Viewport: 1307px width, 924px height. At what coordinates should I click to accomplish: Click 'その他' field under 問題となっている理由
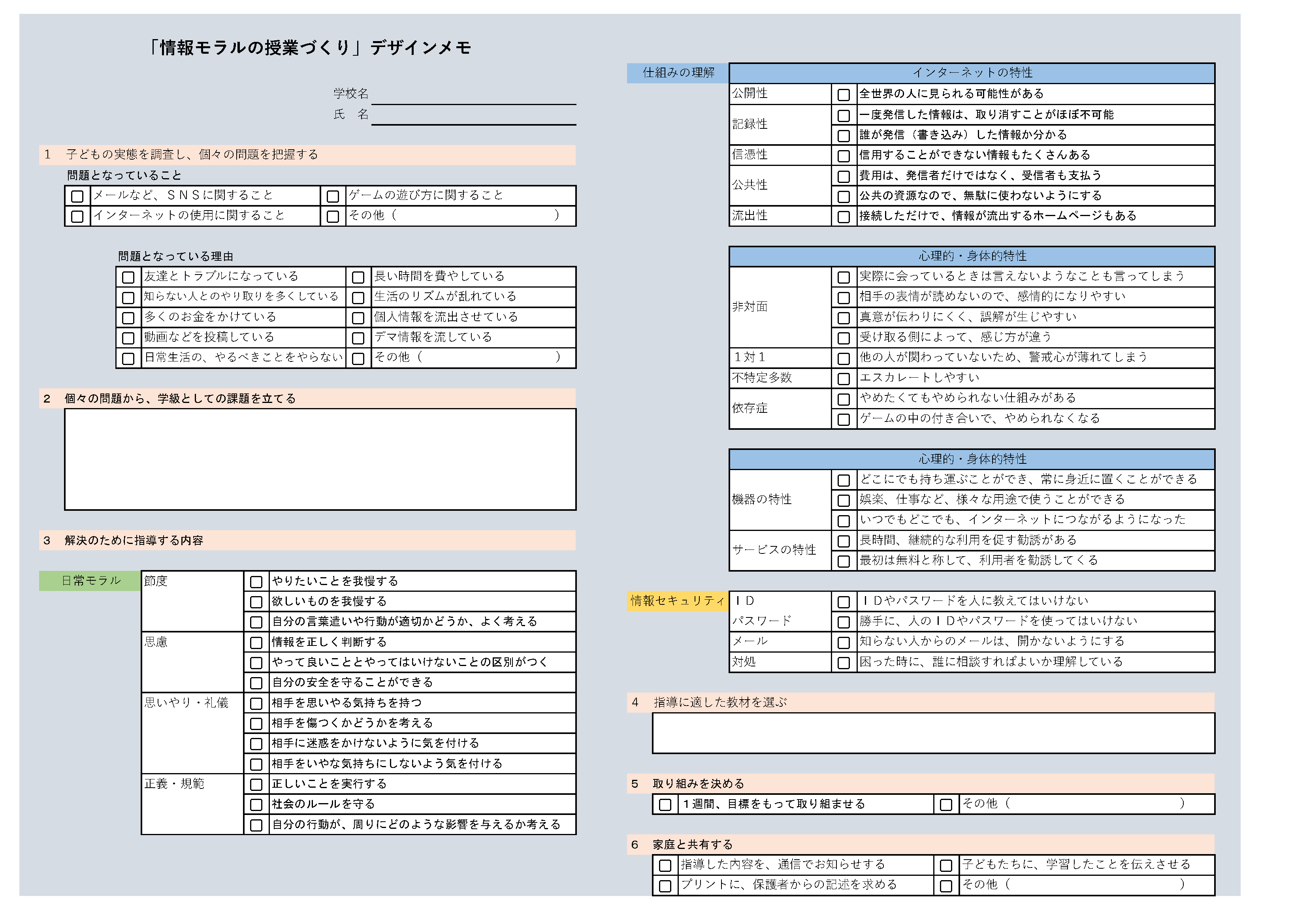(474, 358)
